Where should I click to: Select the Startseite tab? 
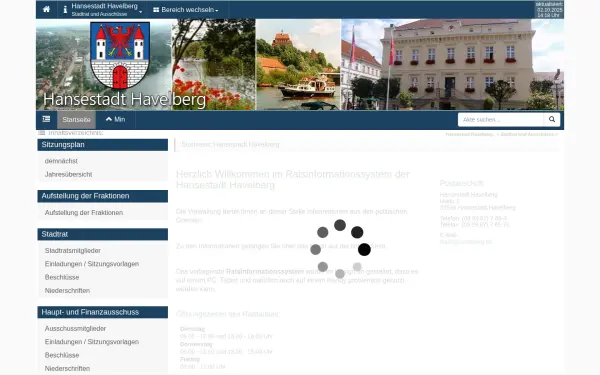(x=77, y=120)
